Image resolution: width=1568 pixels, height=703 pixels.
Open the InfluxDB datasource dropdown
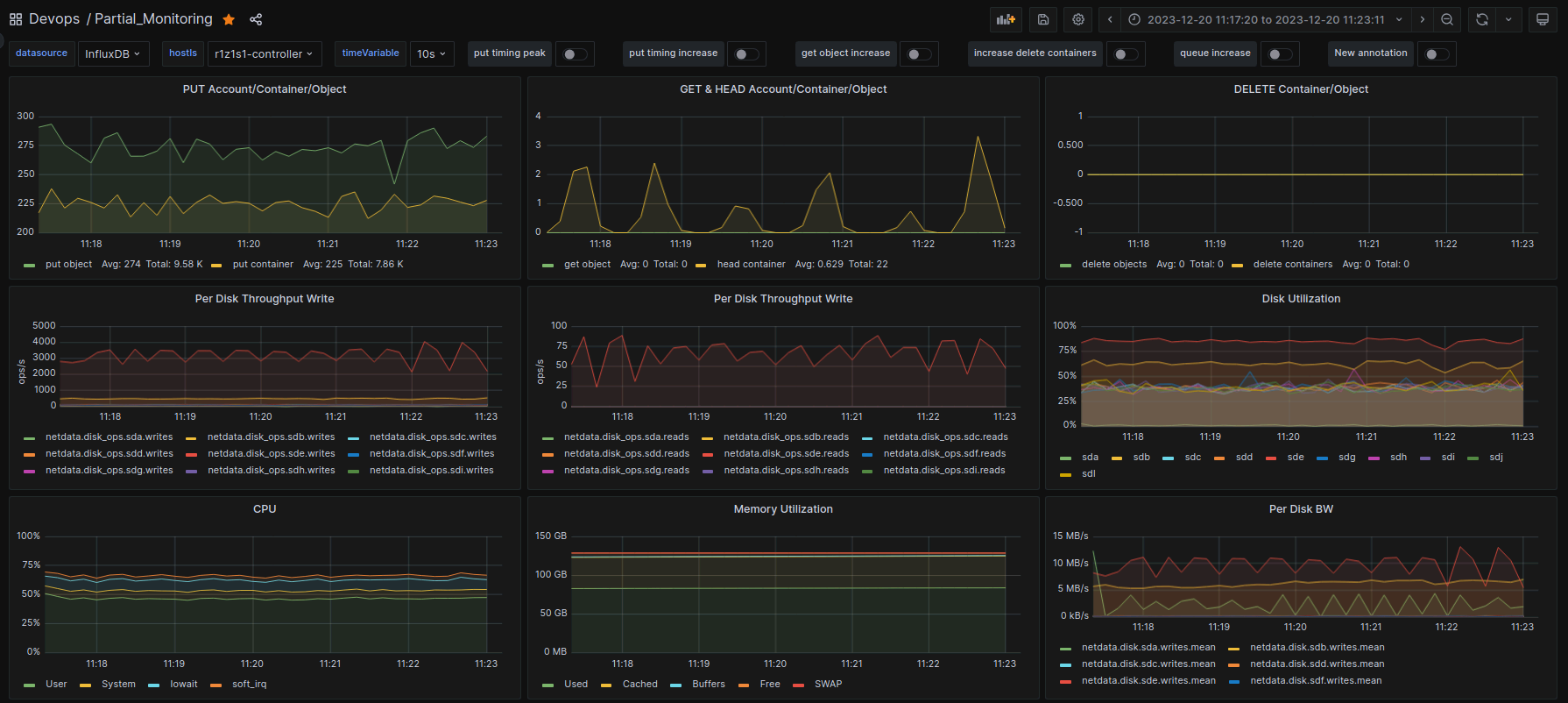coord(112,54)
